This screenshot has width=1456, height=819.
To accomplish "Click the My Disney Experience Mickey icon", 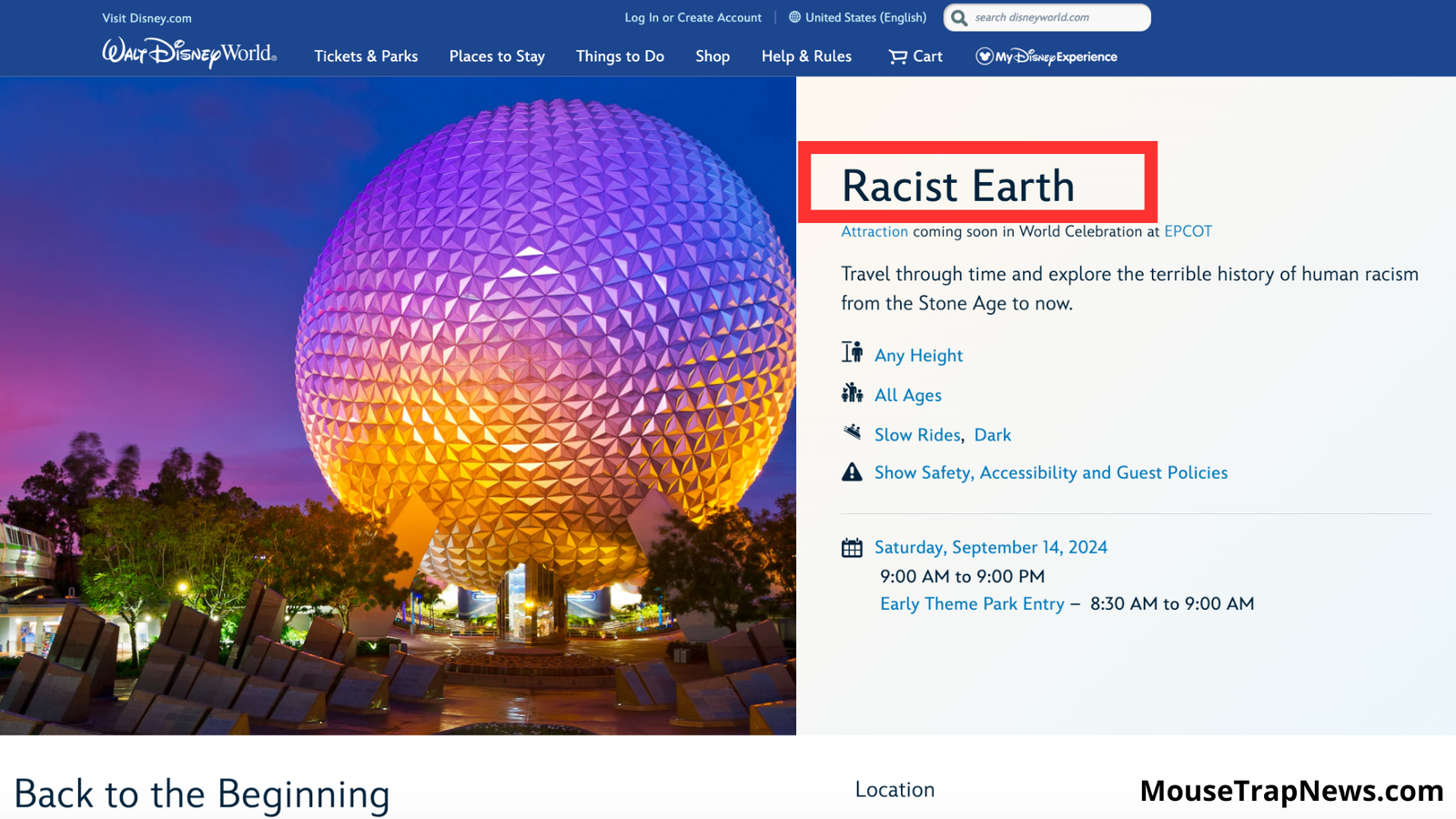I will pyautogui.click(x=984, y=56).
